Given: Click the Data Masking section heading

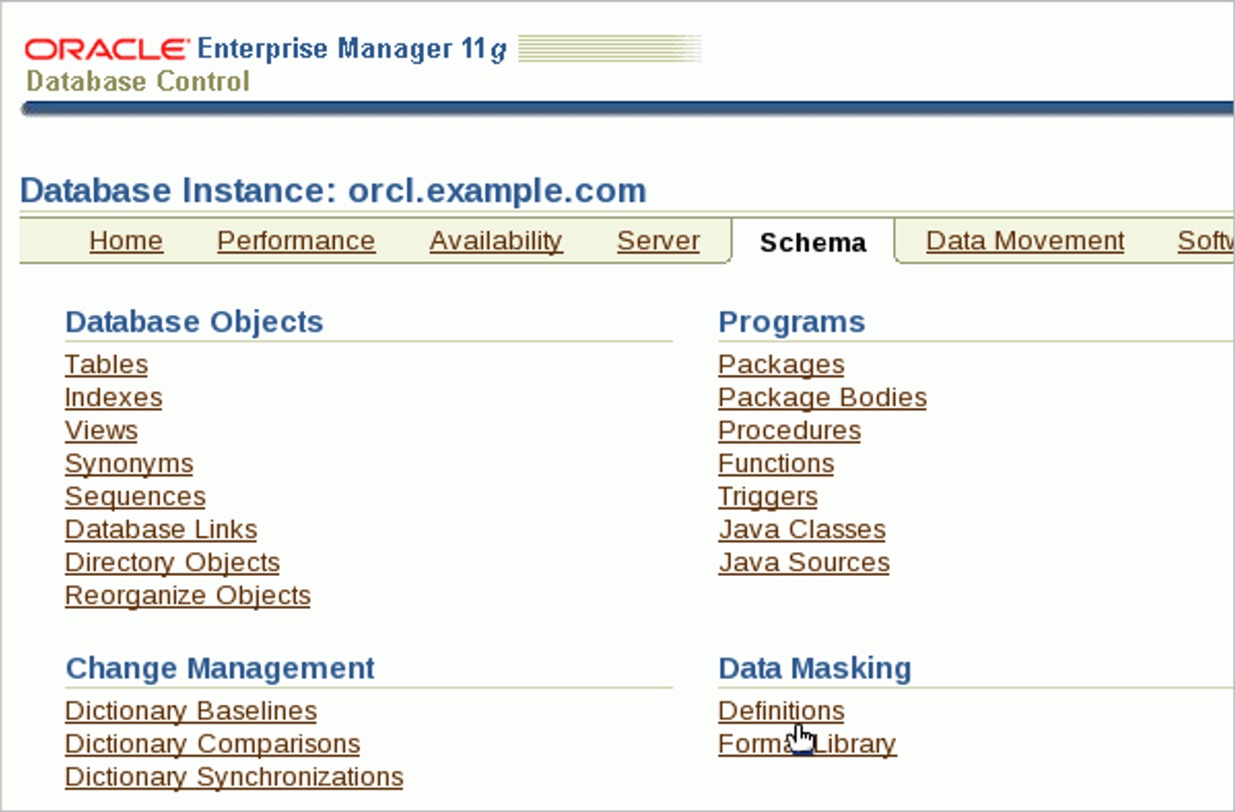Looking at the screenshot, I should pyautogui.click(x=815, y=668).
